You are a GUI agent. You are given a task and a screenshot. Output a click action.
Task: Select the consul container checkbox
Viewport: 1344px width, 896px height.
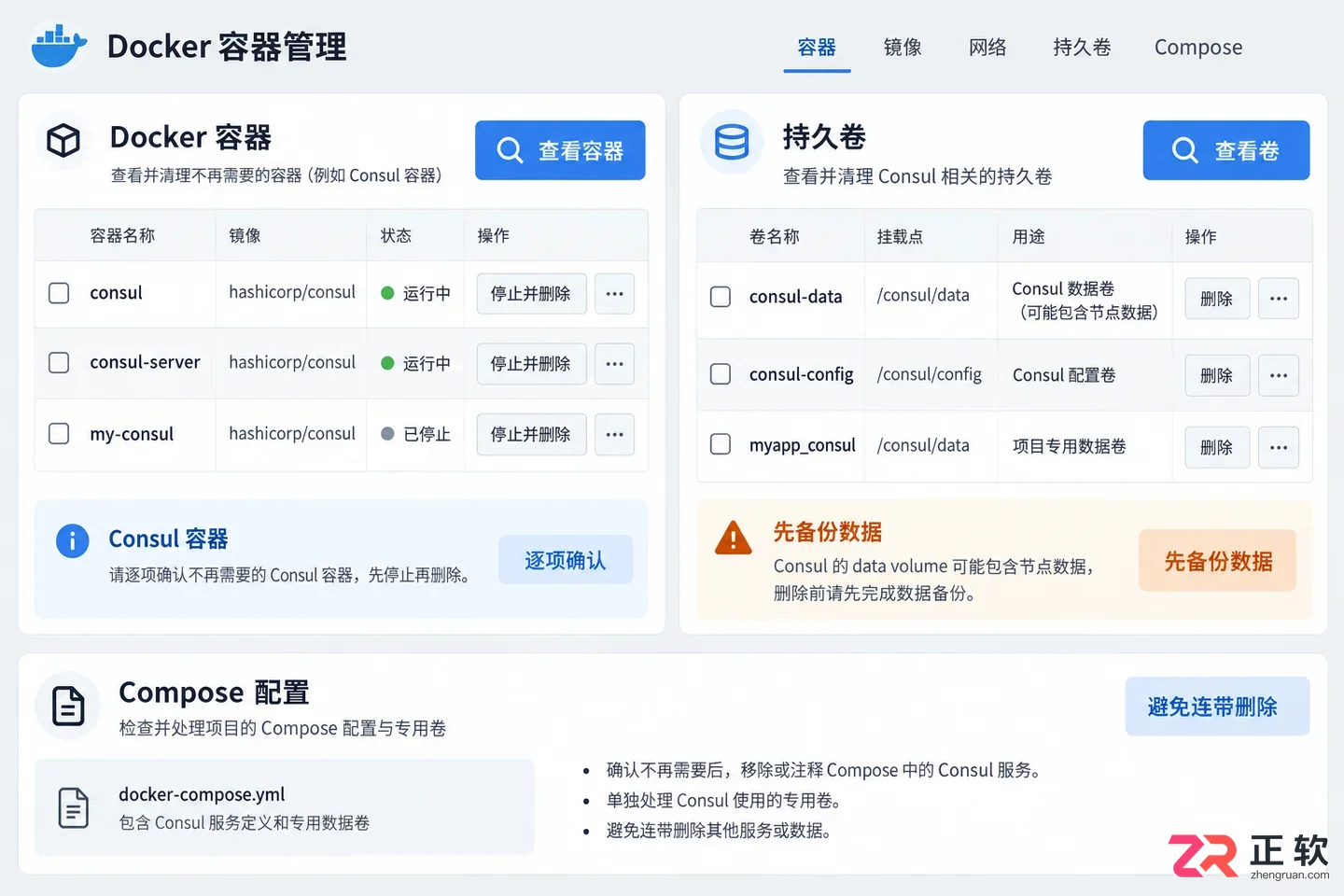[x=59, y=293]
